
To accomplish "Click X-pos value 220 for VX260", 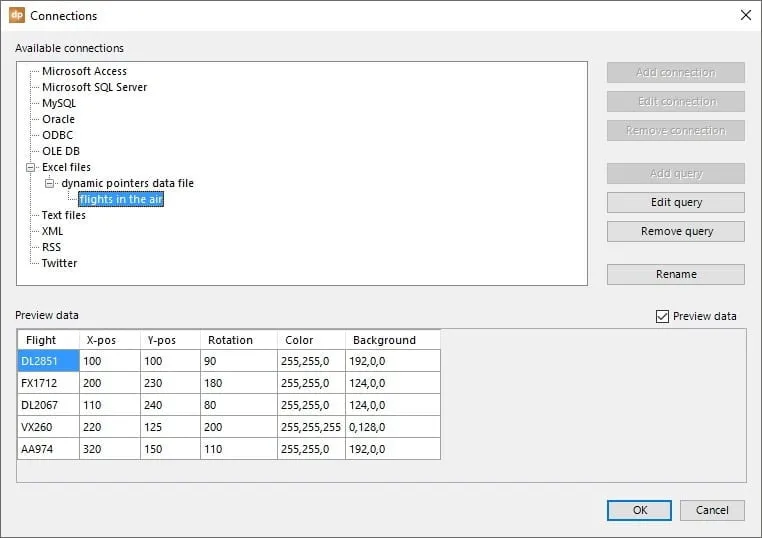I will [110, 427].
